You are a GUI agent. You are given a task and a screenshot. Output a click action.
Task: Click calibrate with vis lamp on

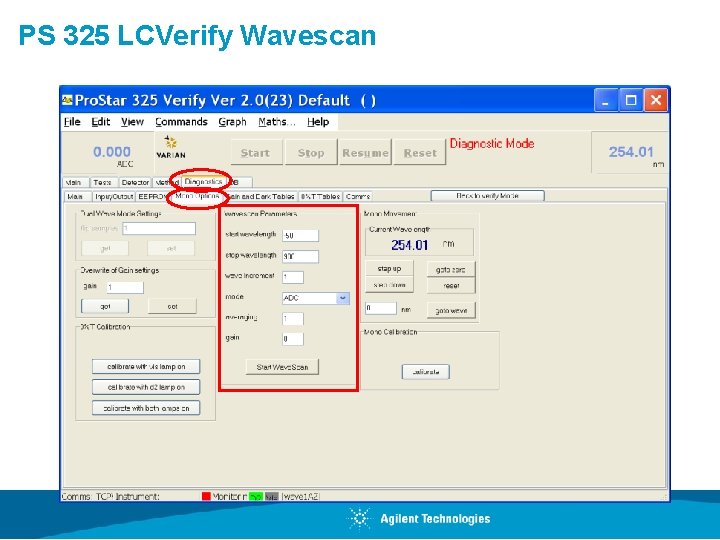(146, 367)
